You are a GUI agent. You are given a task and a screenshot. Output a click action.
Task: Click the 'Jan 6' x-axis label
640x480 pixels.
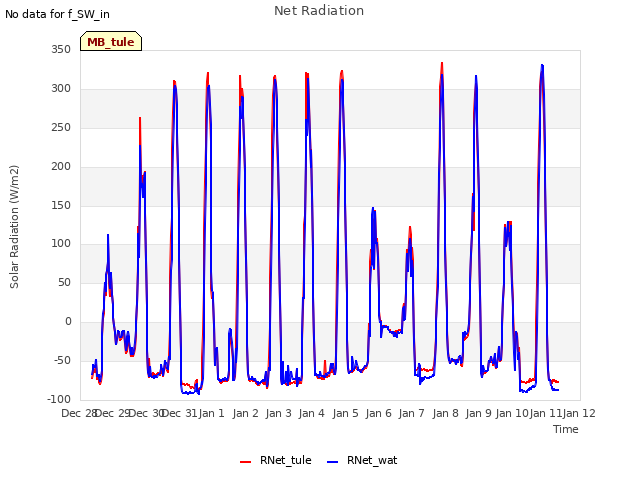click(379, 413)
